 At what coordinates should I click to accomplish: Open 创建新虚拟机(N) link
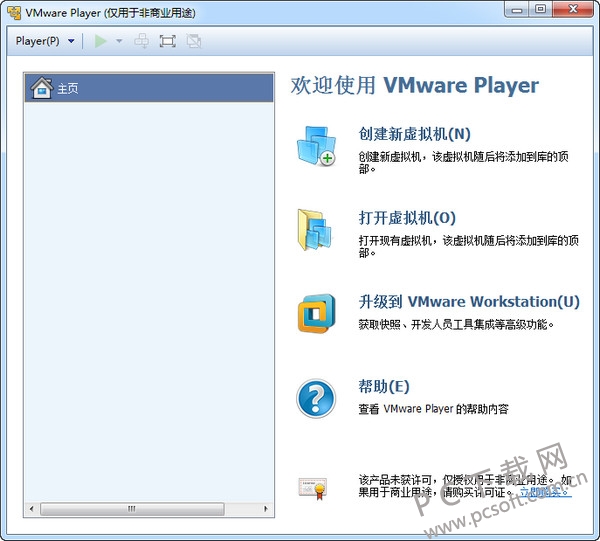point(414,134)
